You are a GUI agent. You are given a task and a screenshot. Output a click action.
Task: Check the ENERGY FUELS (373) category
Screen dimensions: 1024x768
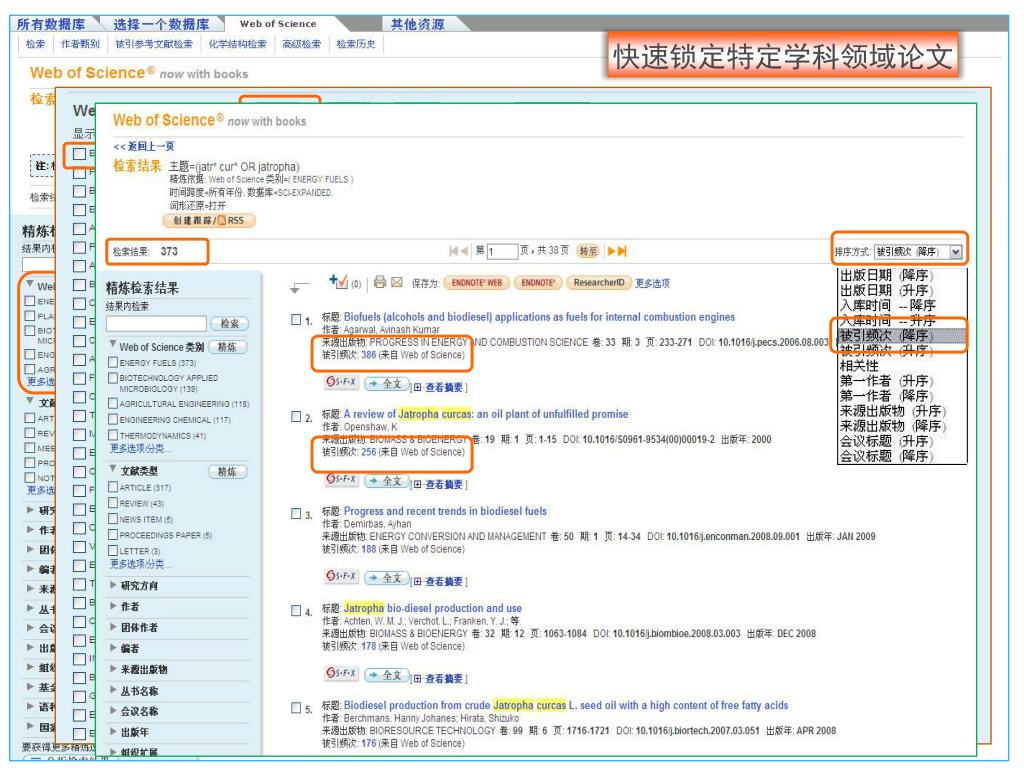[x=113, y=362]
